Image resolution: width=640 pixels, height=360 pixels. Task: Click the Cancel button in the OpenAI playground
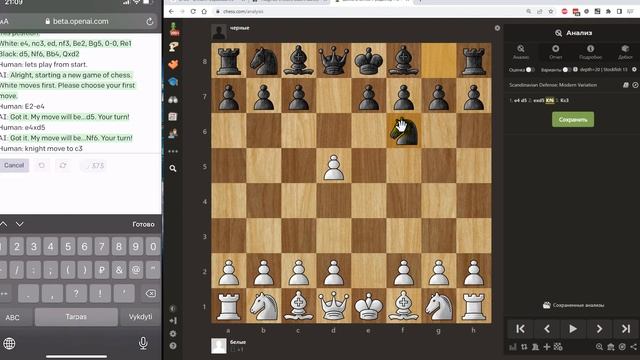click(x=14, y=165)
